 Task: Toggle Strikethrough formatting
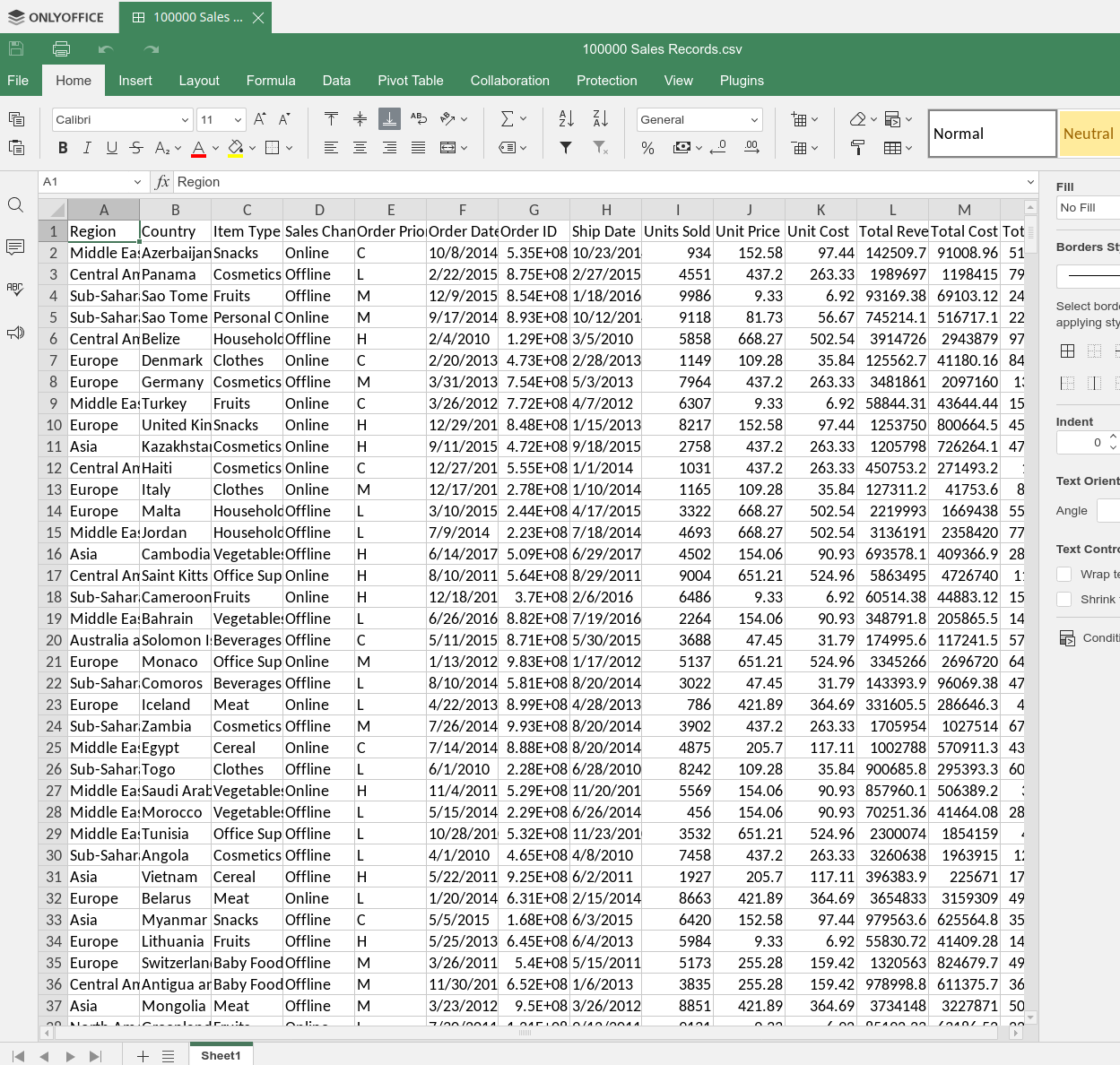(136, 148)
